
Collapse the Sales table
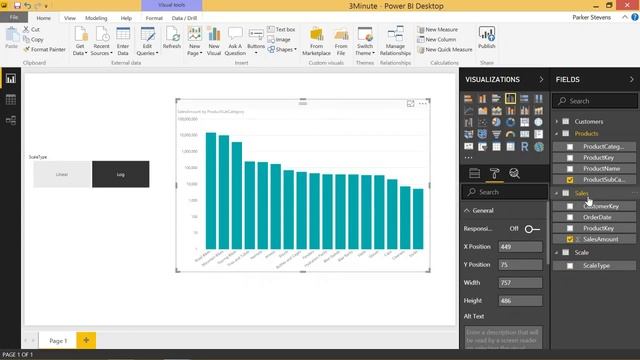click(557, 193)
